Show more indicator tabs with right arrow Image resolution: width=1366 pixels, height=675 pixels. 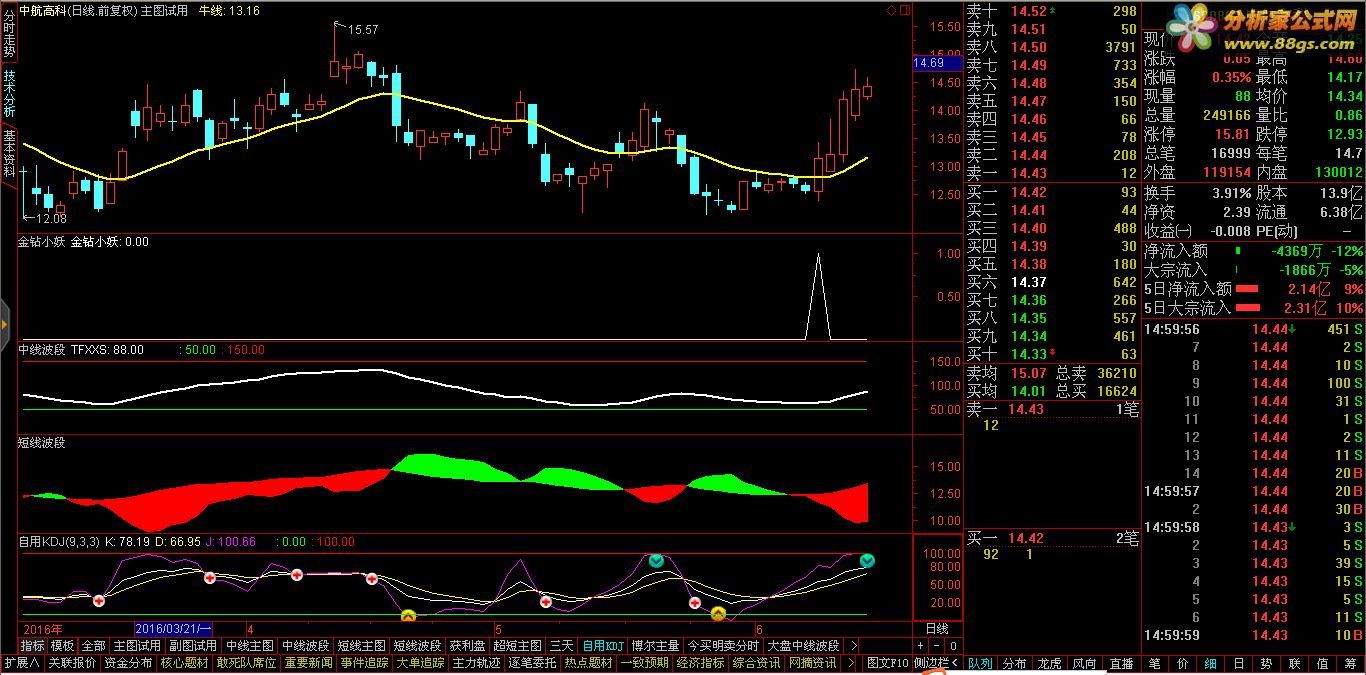click(x=853, y=646)
